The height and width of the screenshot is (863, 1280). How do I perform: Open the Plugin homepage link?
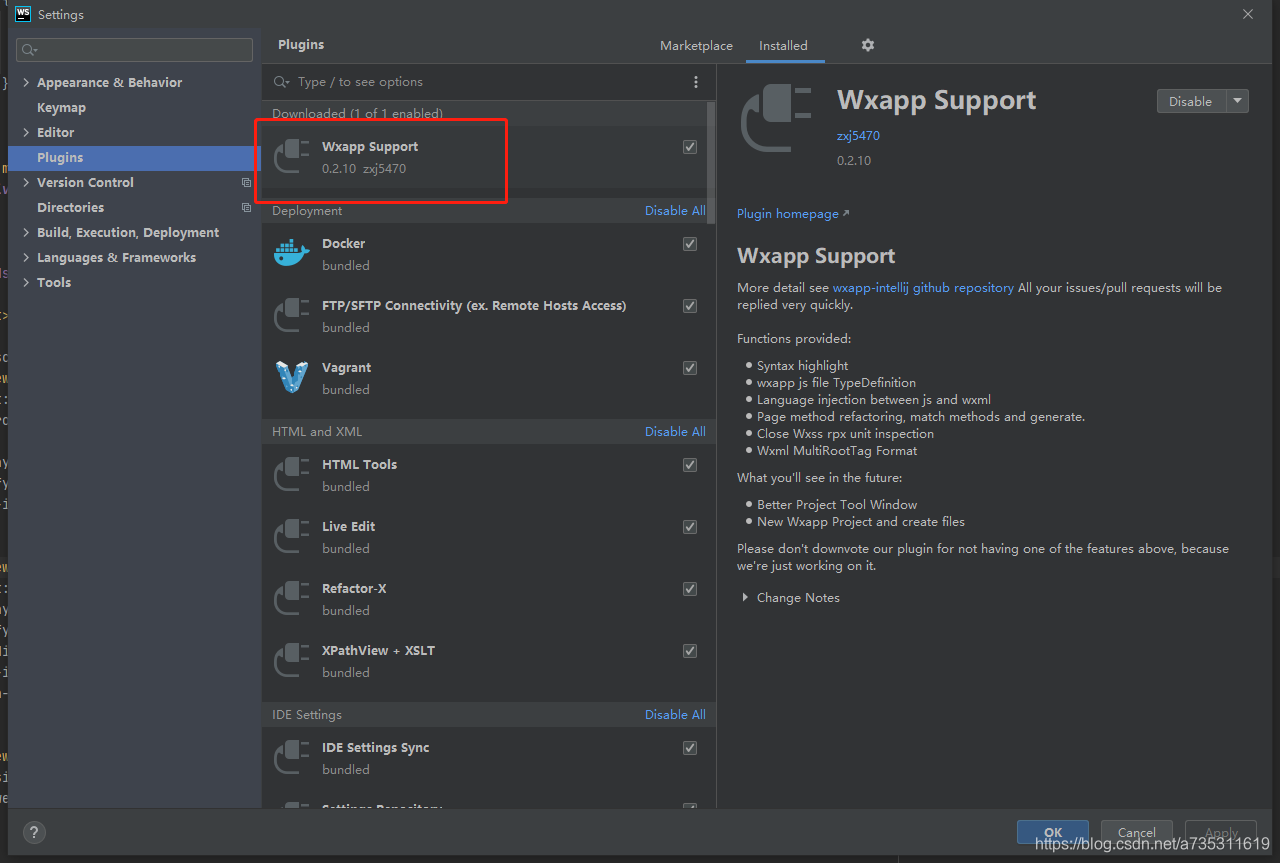792,214
